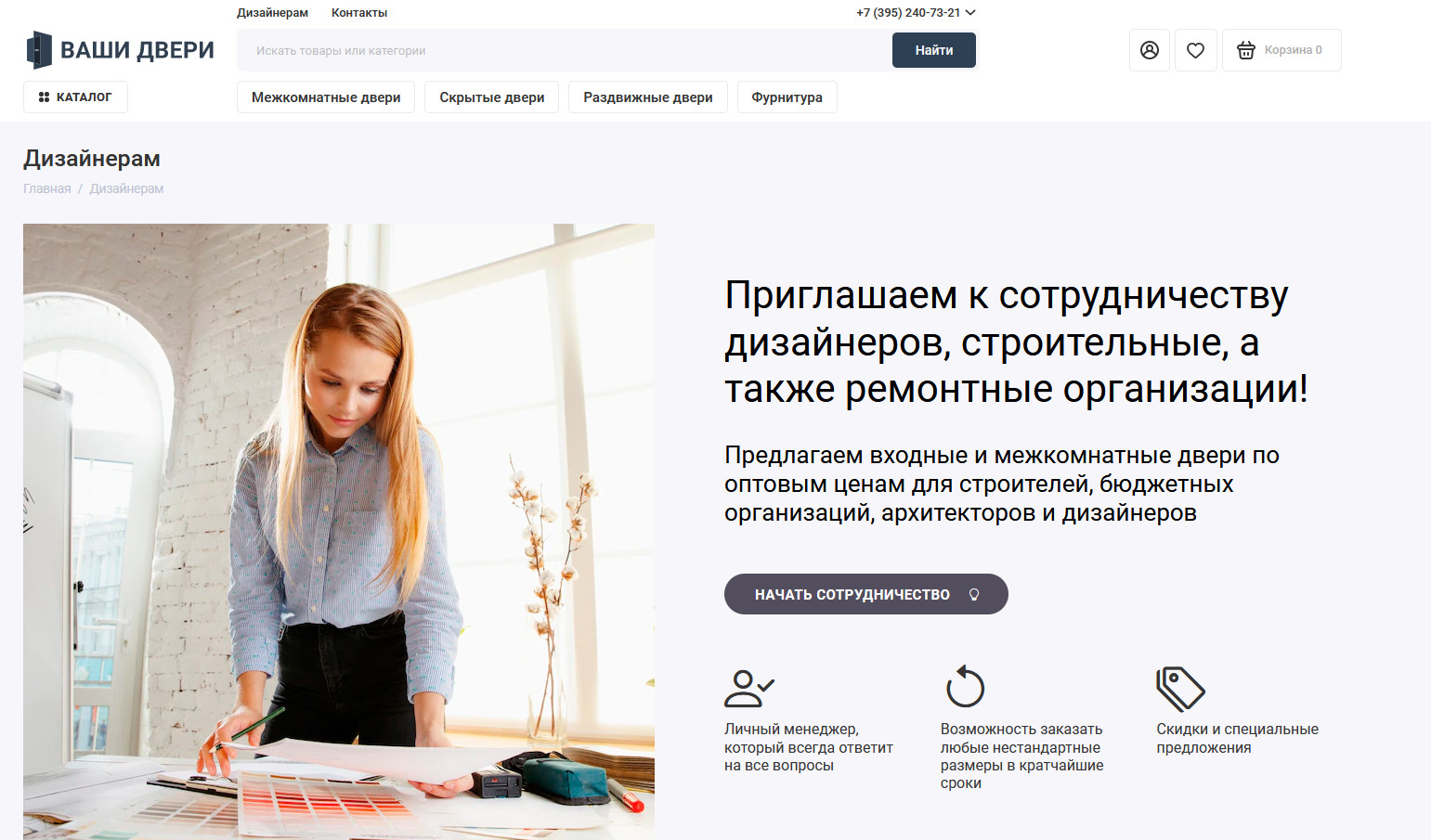The image size is (1431, 840).
Task: Open the Дизайнерам top menu link
Action: (272, 13)
